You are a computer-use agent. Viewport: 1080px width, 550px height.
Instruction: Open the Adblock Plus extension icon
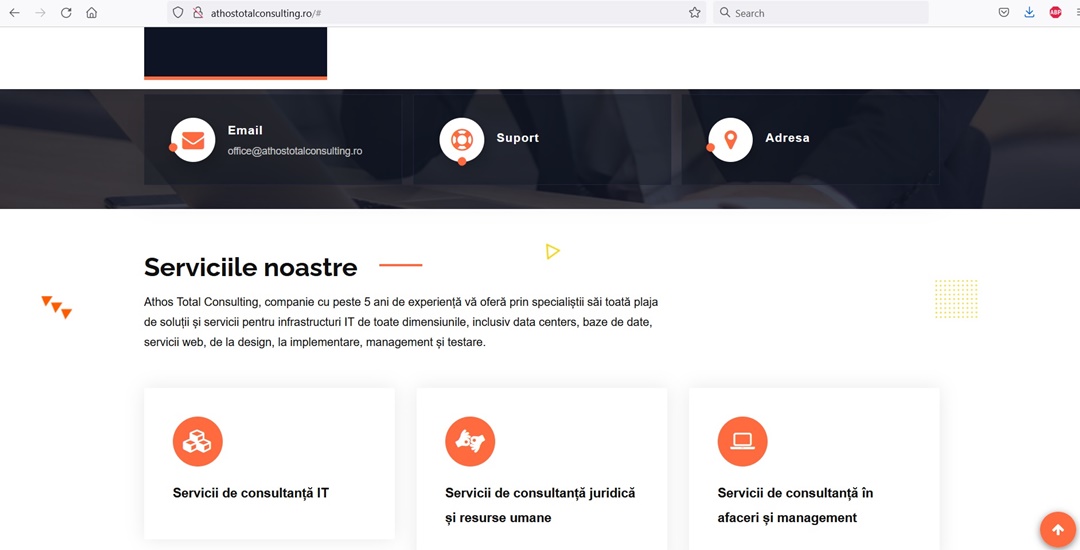1055,12
